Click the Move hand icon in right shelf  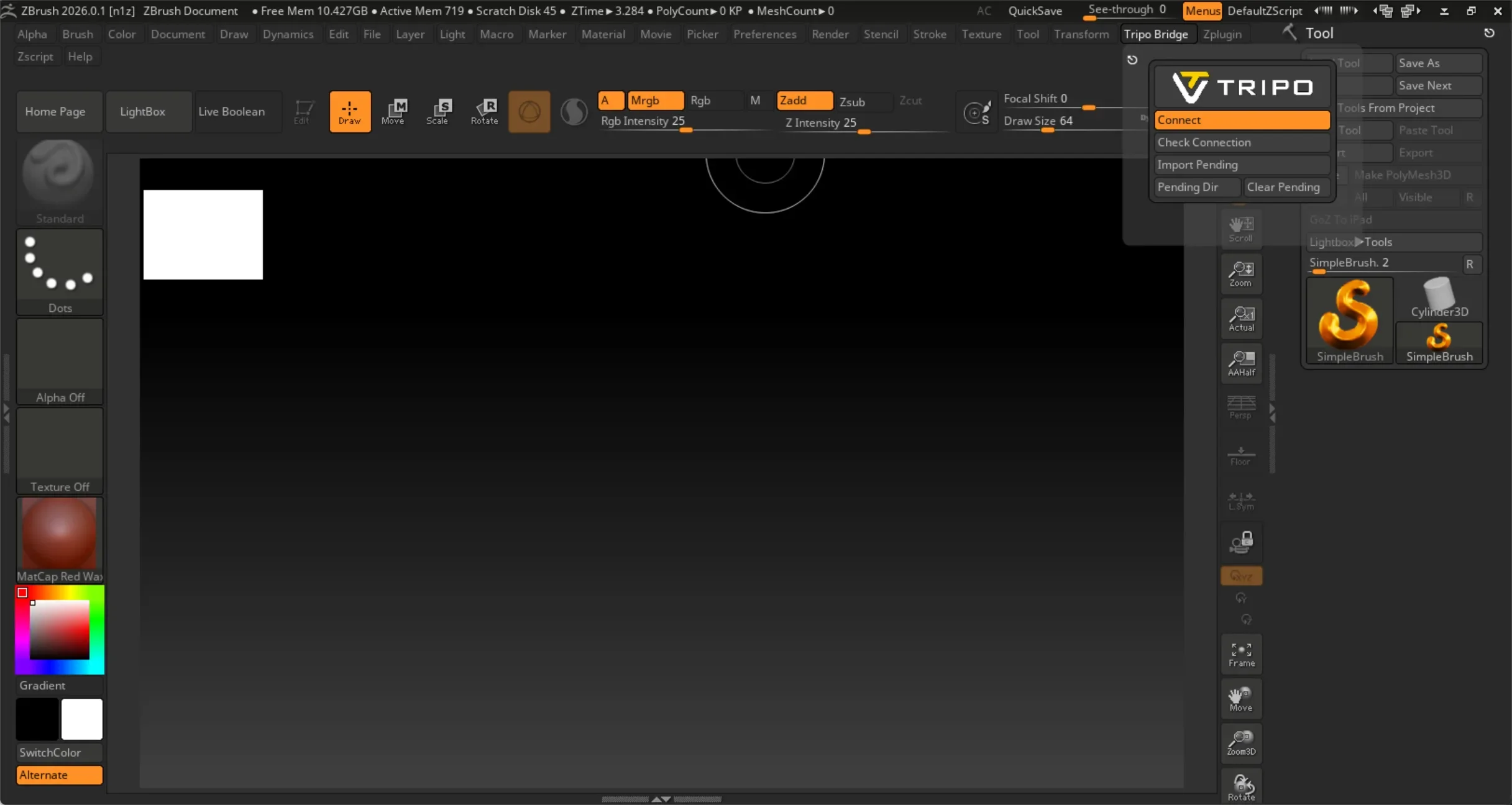(x=1241, y=698)
